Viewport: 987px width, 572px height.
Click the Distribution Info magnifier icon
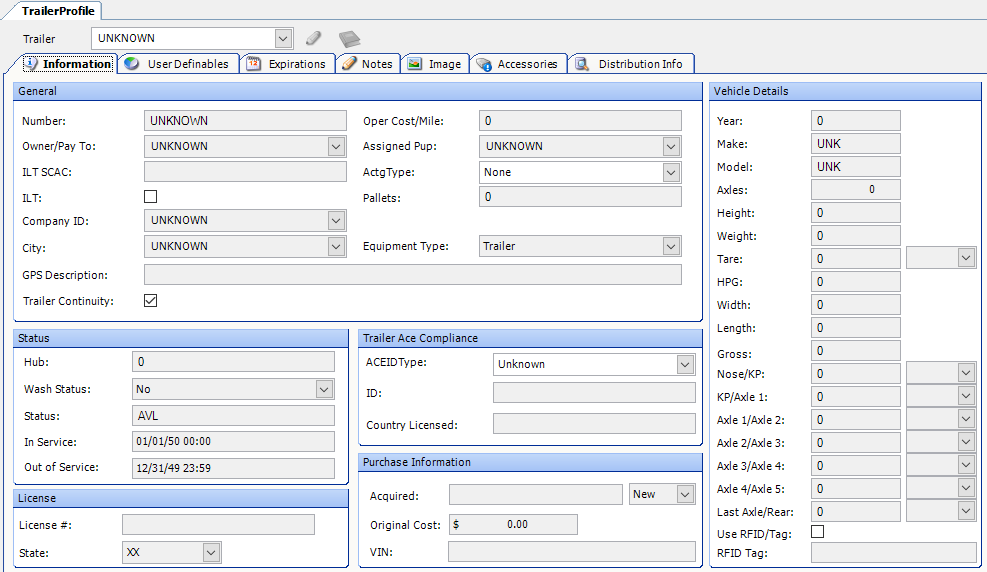click(x=582, y=64)
